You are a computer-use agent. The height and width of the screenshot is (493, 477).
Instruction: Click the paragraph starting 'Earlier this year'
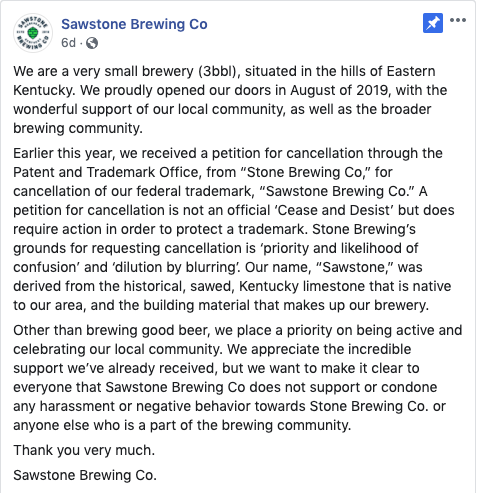coord(234,229)
